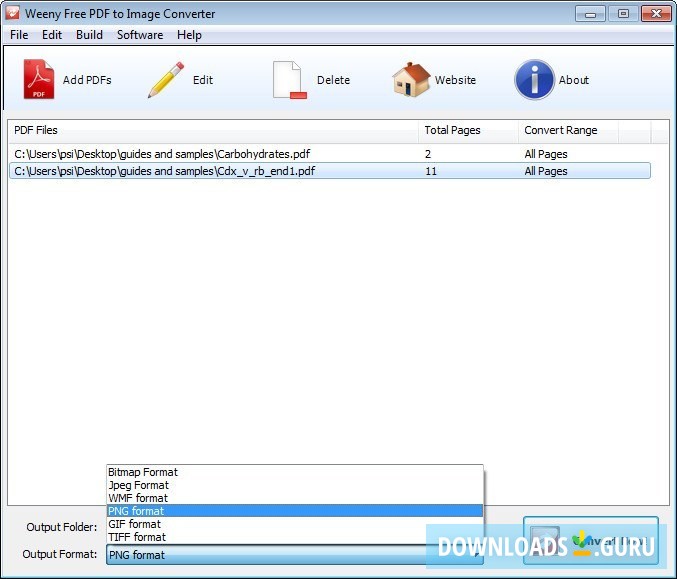
Task: Click the About info icon
Action: coord(535,79)
